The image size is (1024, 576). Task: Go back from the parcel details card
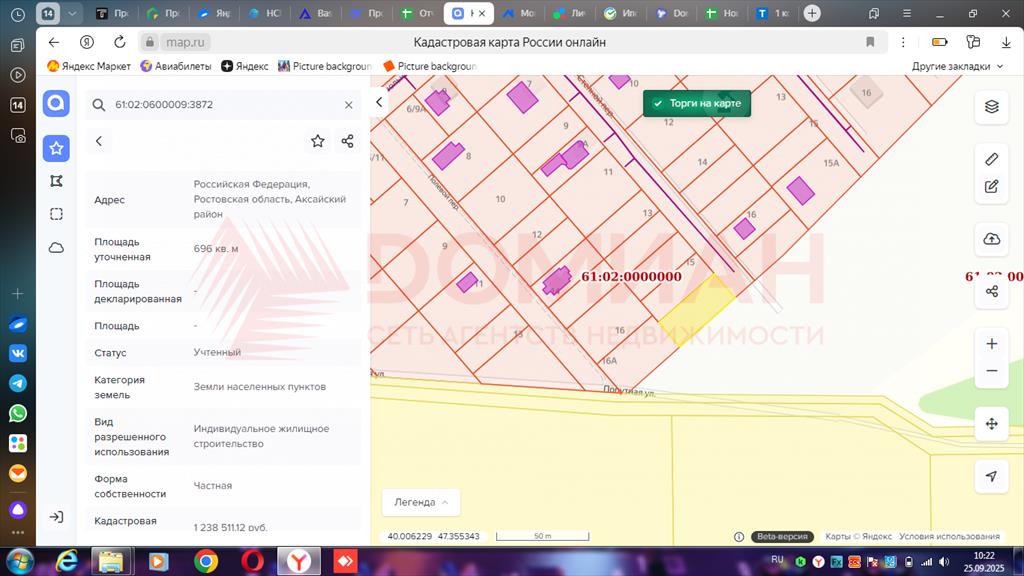99,141
